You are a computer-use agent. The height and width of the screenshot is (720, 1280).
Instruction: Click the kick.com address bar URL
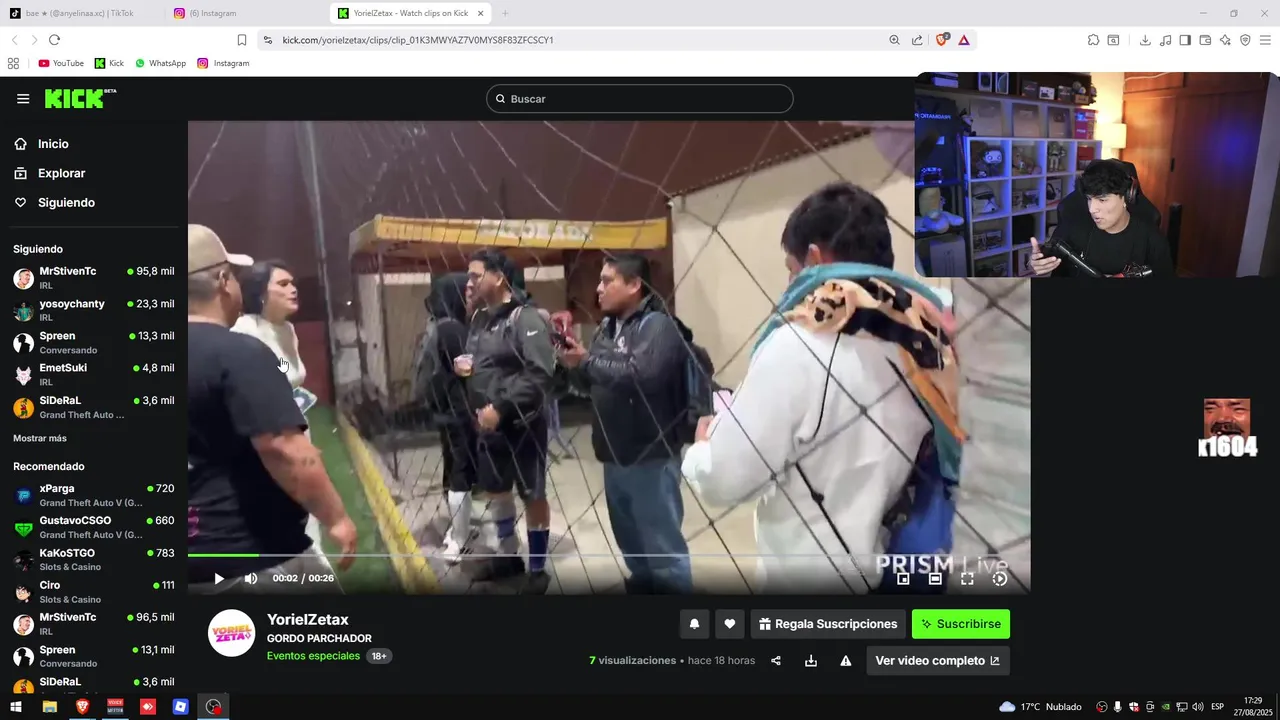pos(418,40)
